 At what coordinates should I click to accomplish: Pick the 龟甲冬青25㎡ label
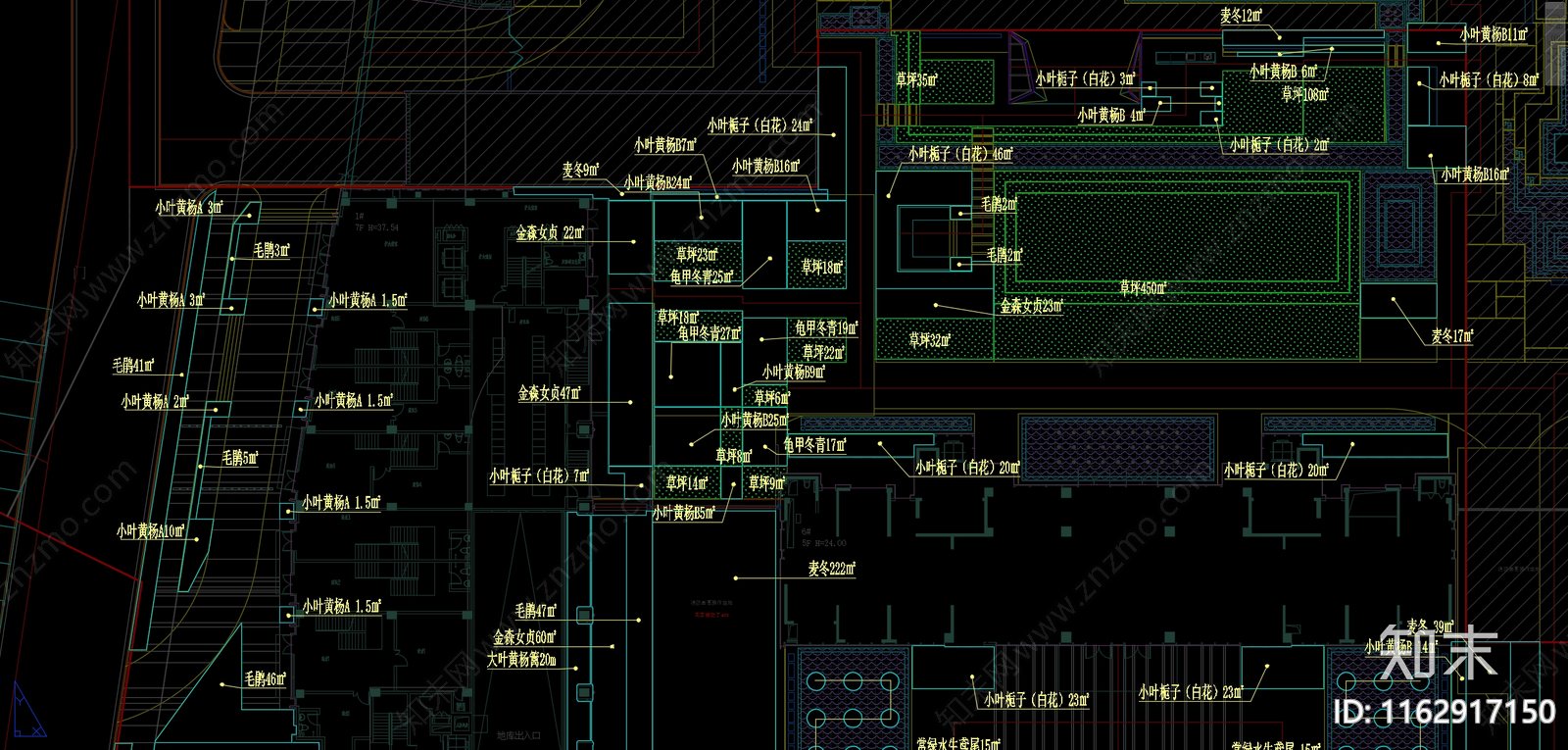click(x=702, y=277)
